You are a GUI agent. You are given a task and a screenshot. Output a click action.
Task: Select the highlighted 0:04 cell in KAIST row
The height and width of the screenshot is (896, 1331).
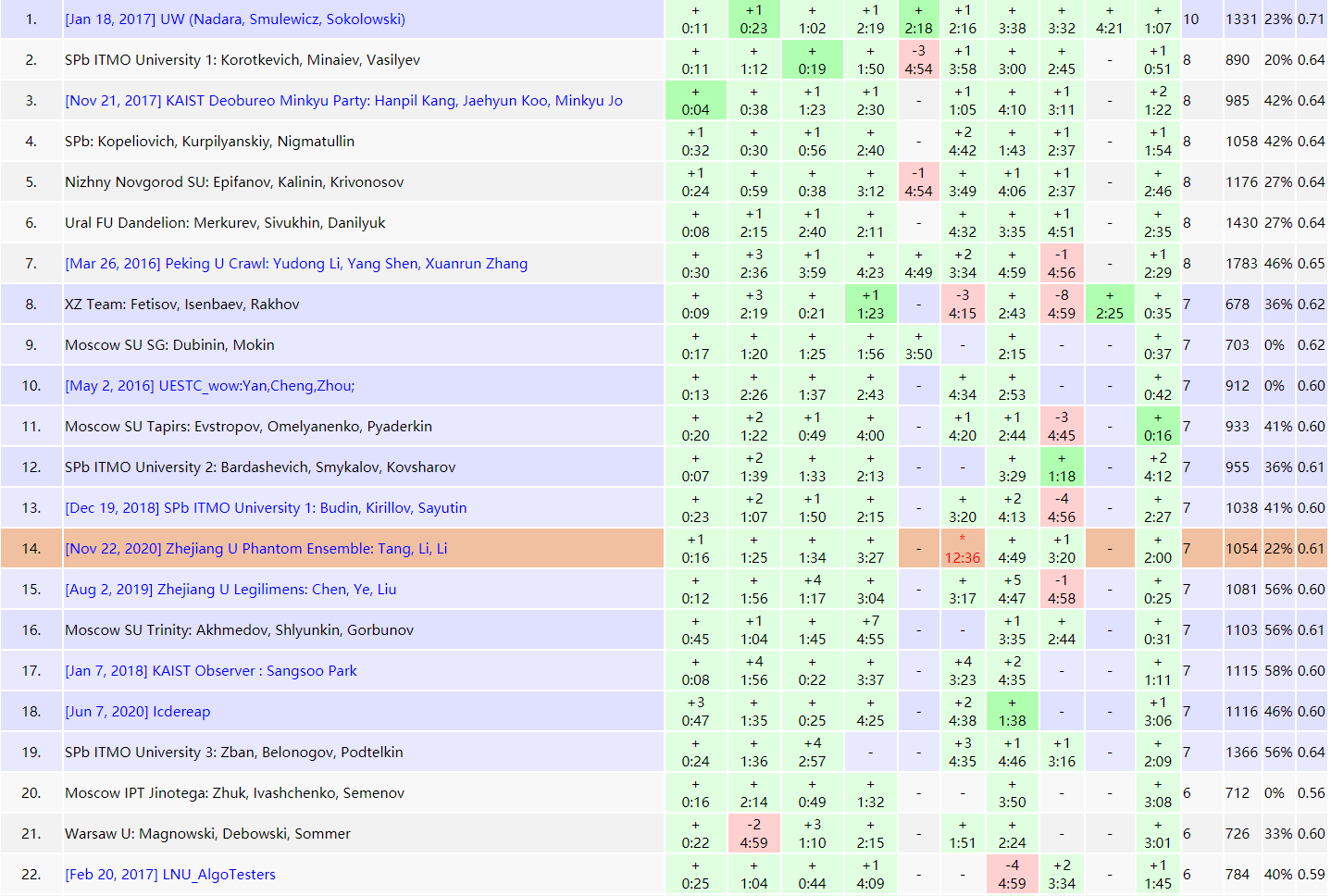coord(695,101)
